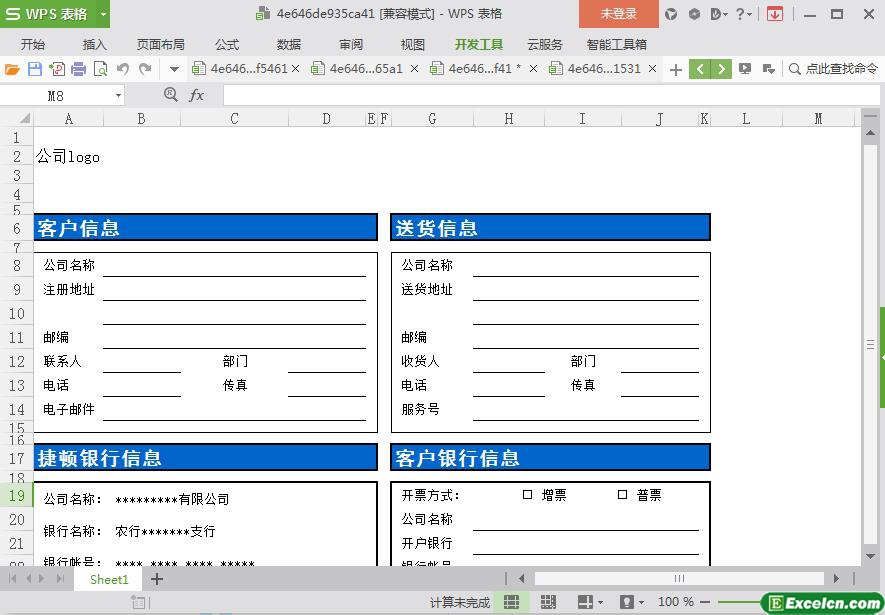The image size is (885, 615).
Task: Click the Undo arrow icon
Action: [123, 69]
